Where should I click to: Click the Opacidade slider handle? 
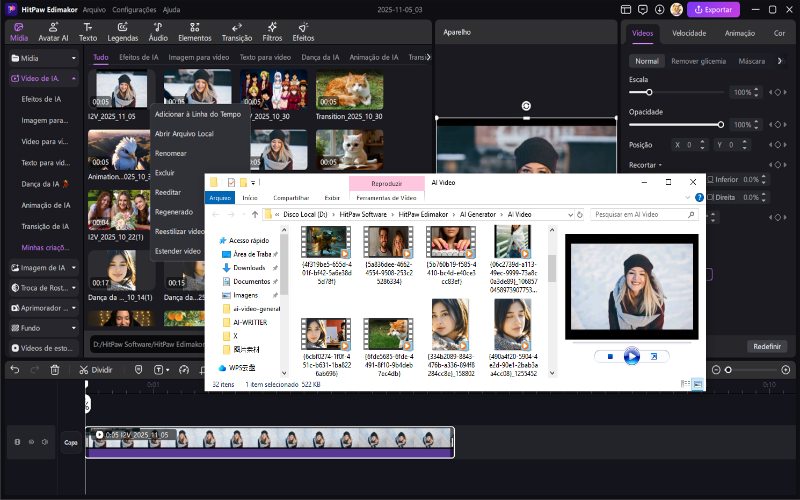[720, 125]
